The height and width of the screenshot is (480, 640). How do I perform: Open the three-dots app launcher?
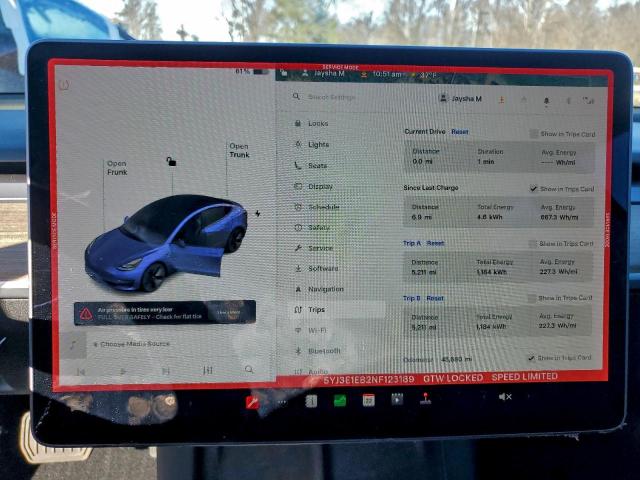pyautogui.click(x=282, y=402)
